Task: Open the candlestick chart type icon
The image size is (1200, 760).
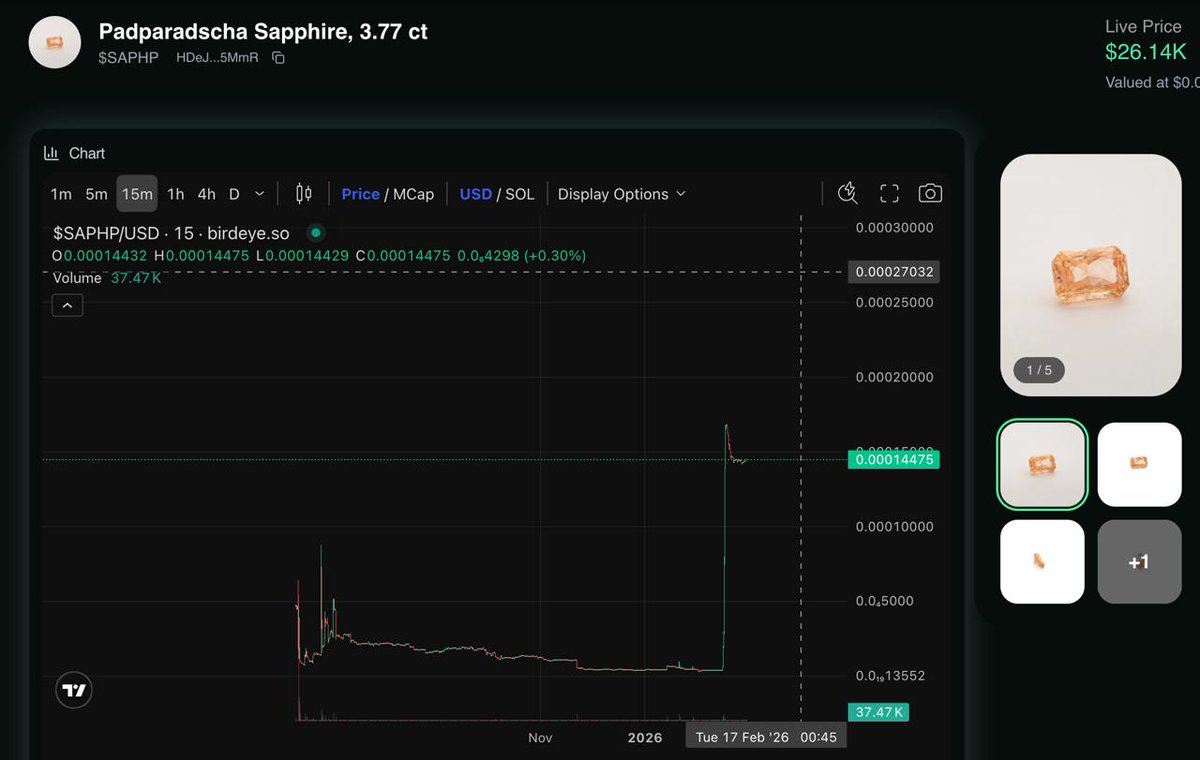Action: click(x=304, y=193)
